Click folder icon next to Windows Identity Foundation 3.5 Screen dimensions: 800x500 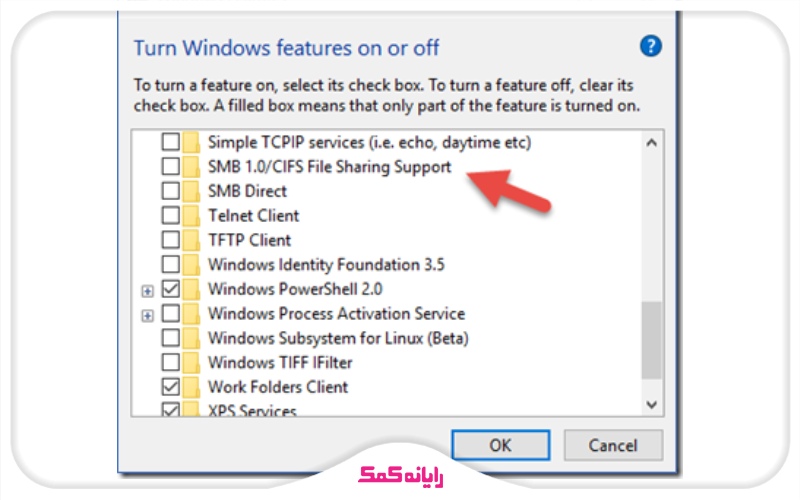coord(192,265)
